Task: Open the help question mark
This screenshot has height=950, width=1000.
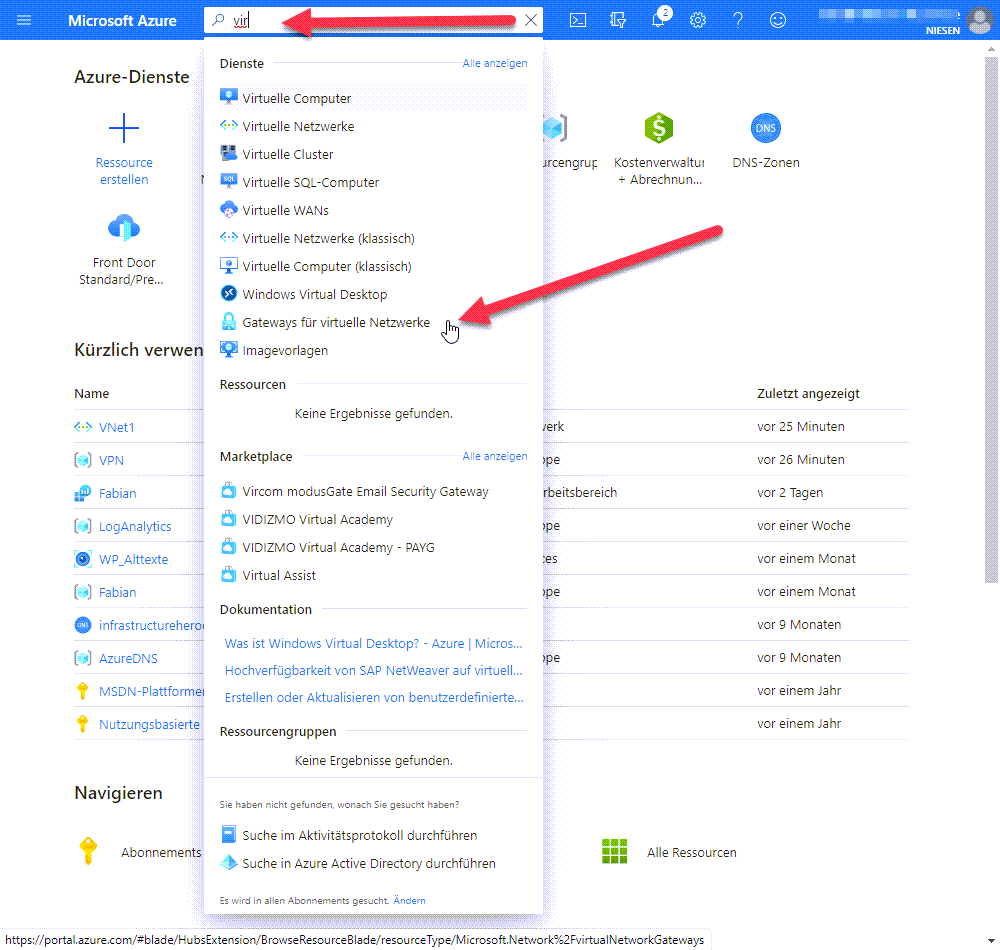Action: [738, 20]
